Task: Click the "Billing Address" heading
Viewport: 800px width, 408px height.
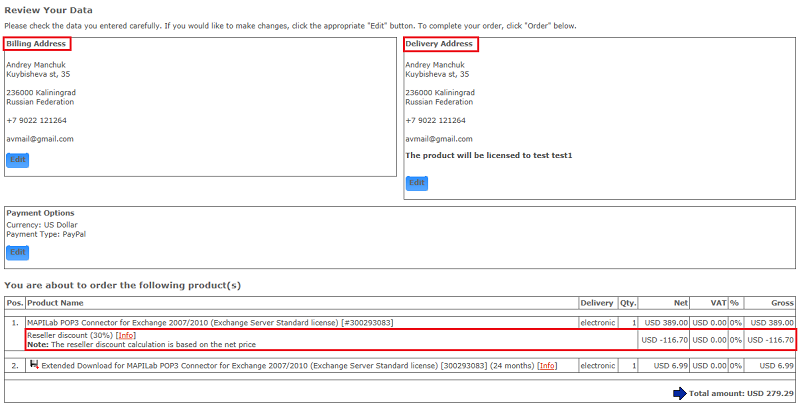Action: (x=36, y=44)
